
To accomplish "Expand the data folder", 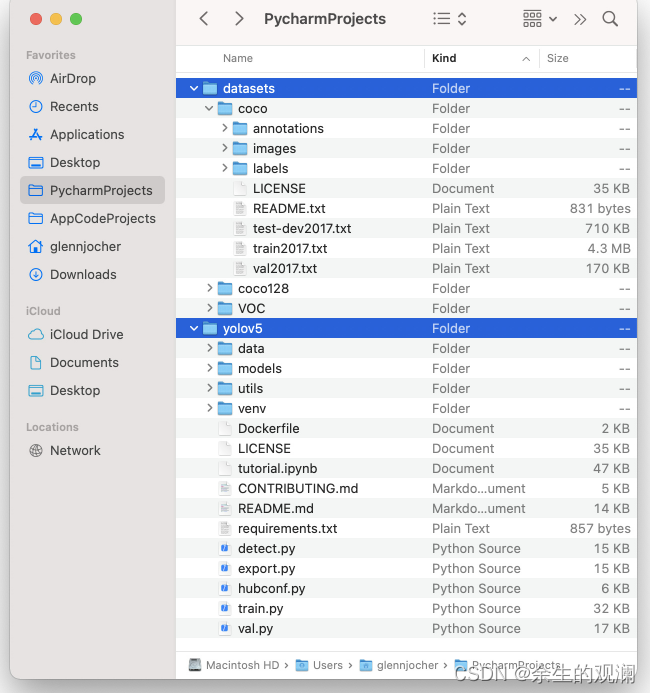I will 209,348.
